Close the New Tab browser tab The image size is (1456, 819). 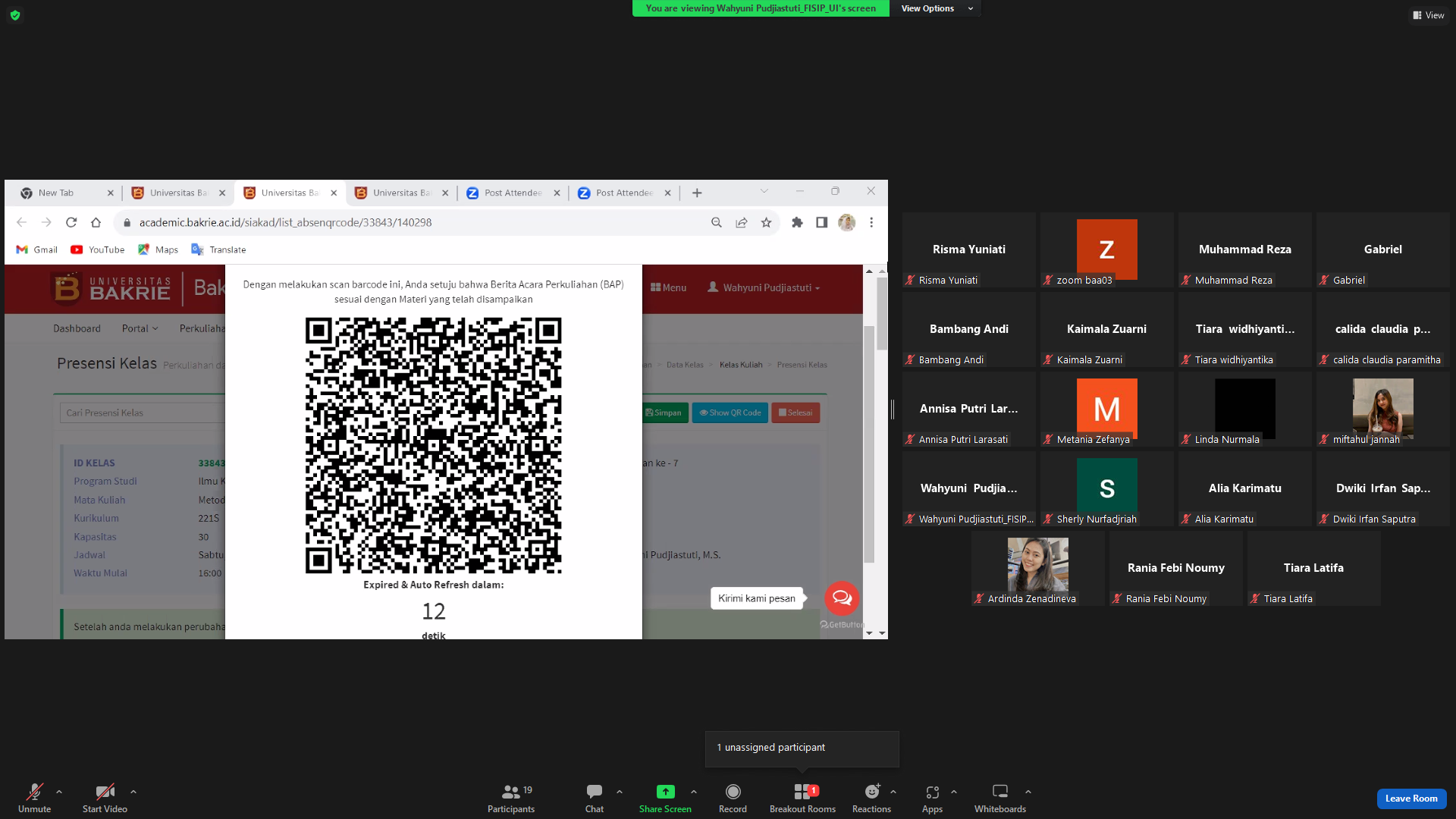point(111,193)
